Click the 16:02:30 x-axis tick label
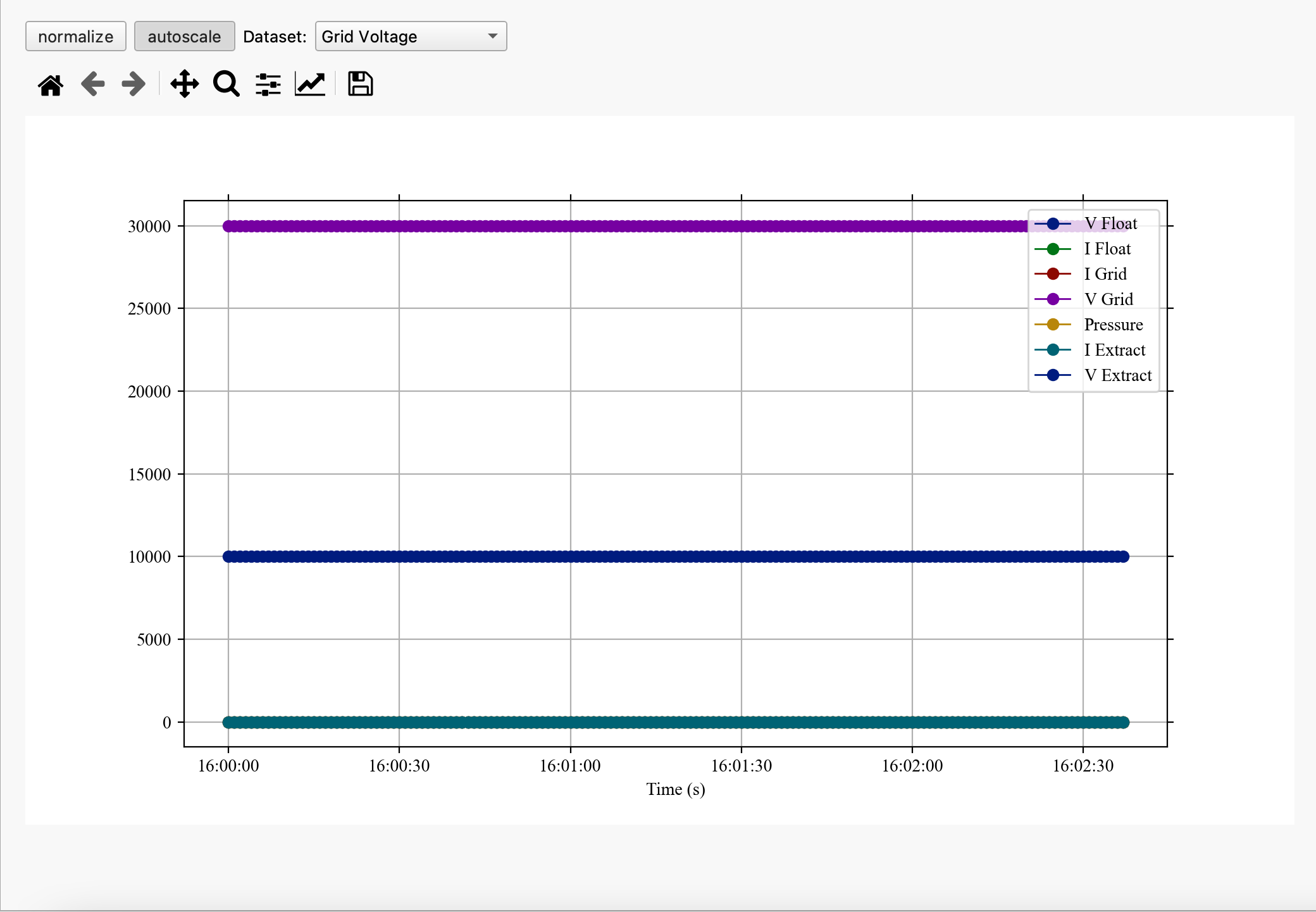This screenshot has height=912, width=1316. point(1083,766)
